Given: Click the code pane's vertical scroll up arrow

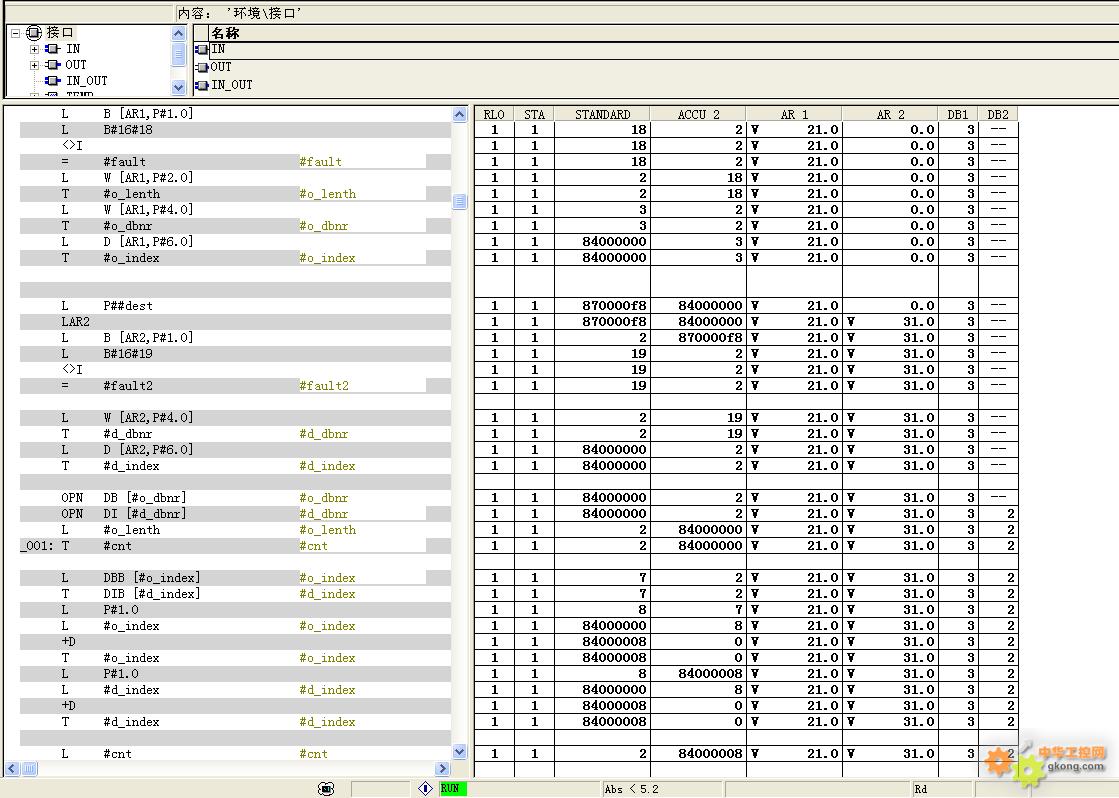Looking at the screenshot, I should 460,114.
